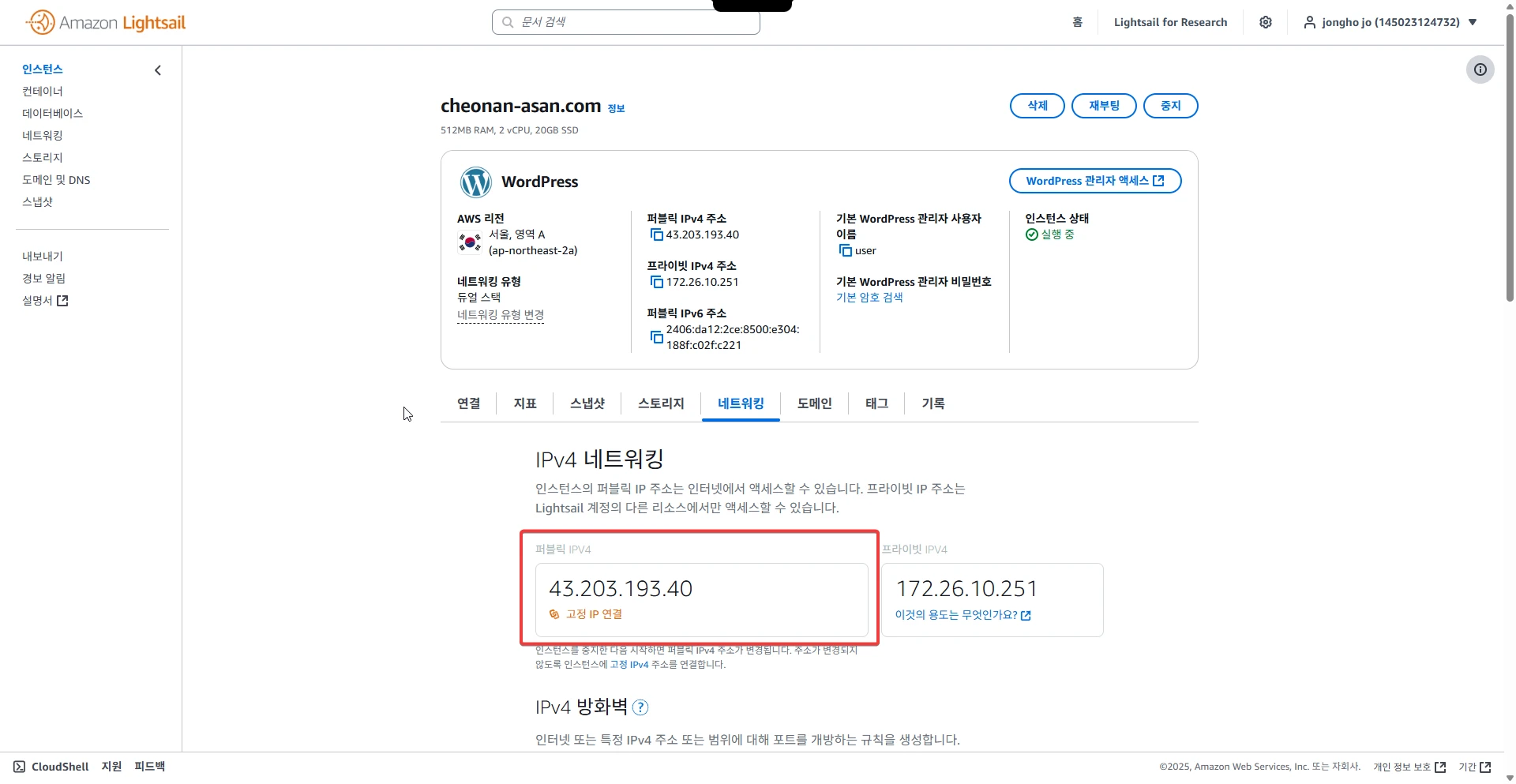Select 스토리지 in the sidebar
1516x784 pixels.
[x=43, y=158]
